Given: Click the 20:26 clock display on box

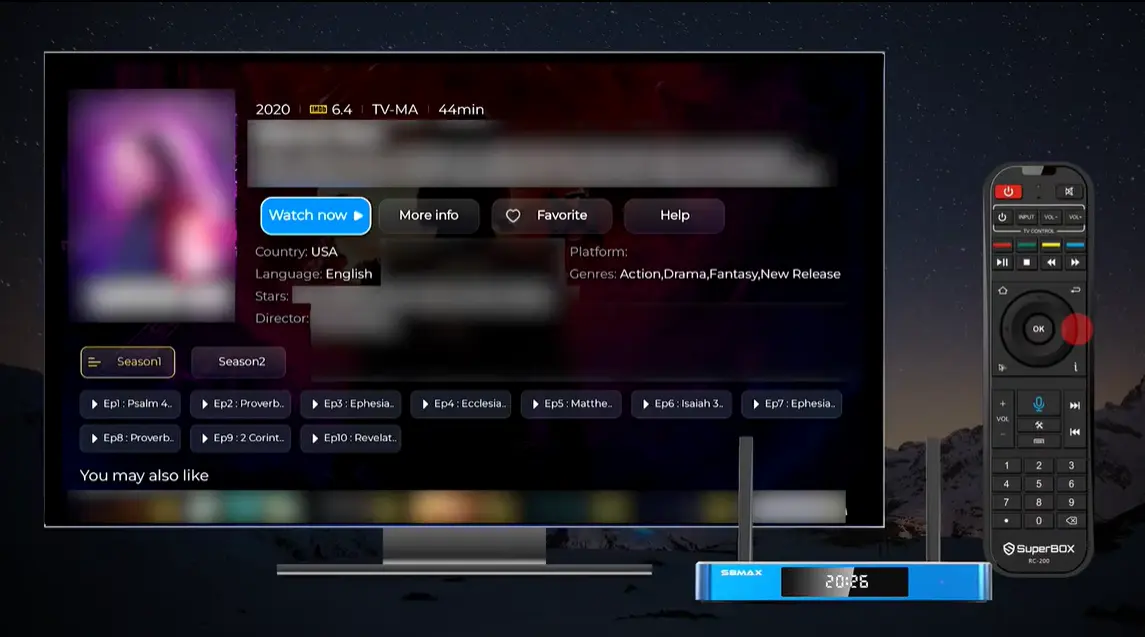Looking at the screenshot, I should [846, 582].
